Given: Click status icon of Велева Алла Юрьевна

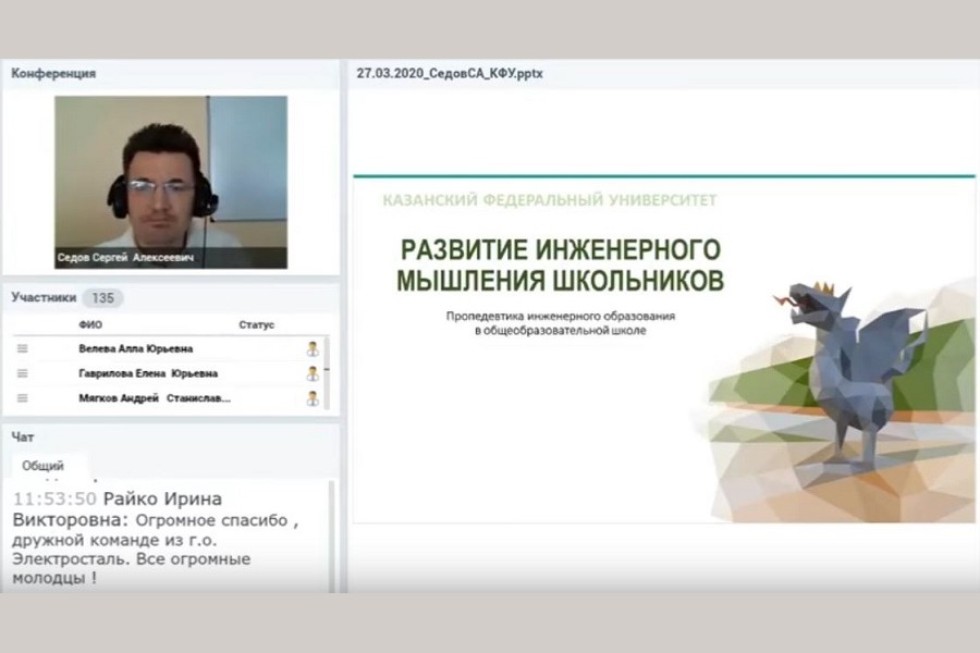Looking at the screenshot, I should pos(312,349).
